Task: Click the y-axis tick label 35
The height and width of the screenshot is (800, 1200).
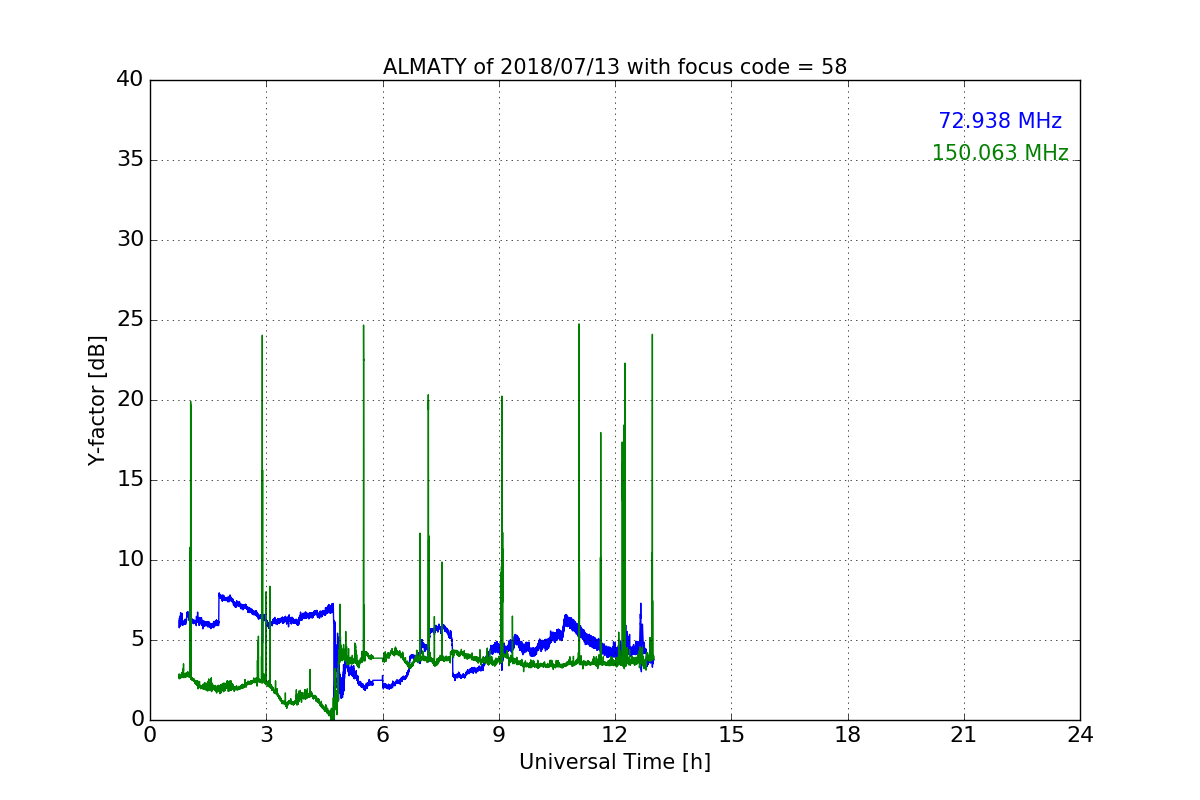Action: [130, 160]
